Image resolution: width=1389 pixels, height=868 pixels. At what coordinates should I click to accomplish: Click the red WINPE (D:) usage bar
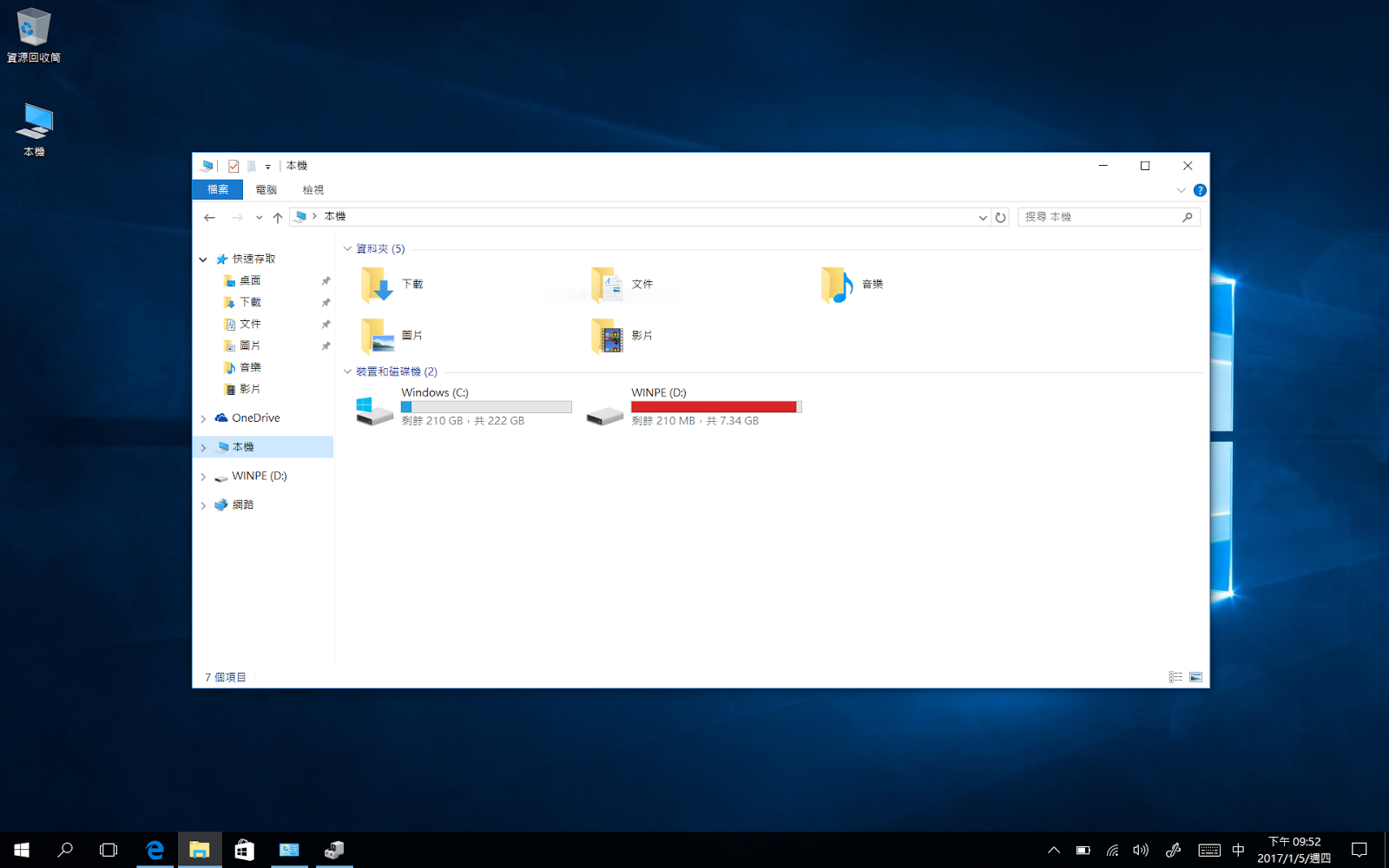pyautogui.click(x=716, y=407)
